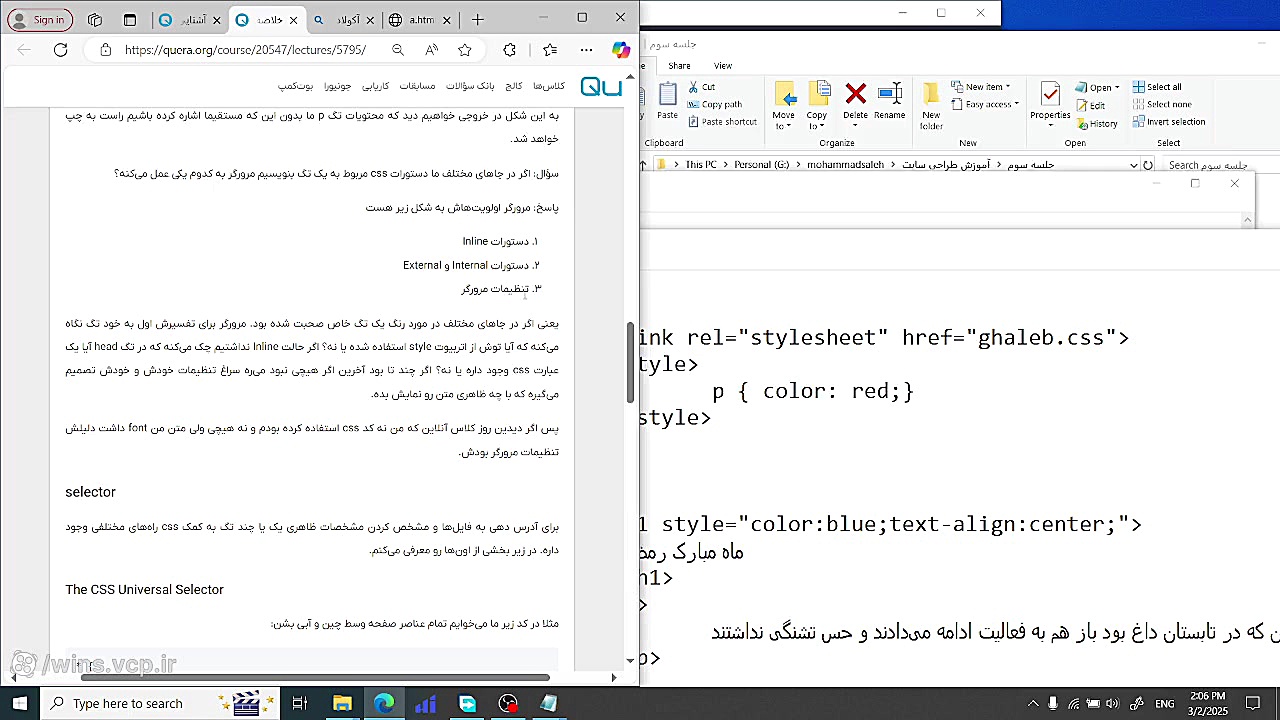Open a new browser tab

coord(478,19)
